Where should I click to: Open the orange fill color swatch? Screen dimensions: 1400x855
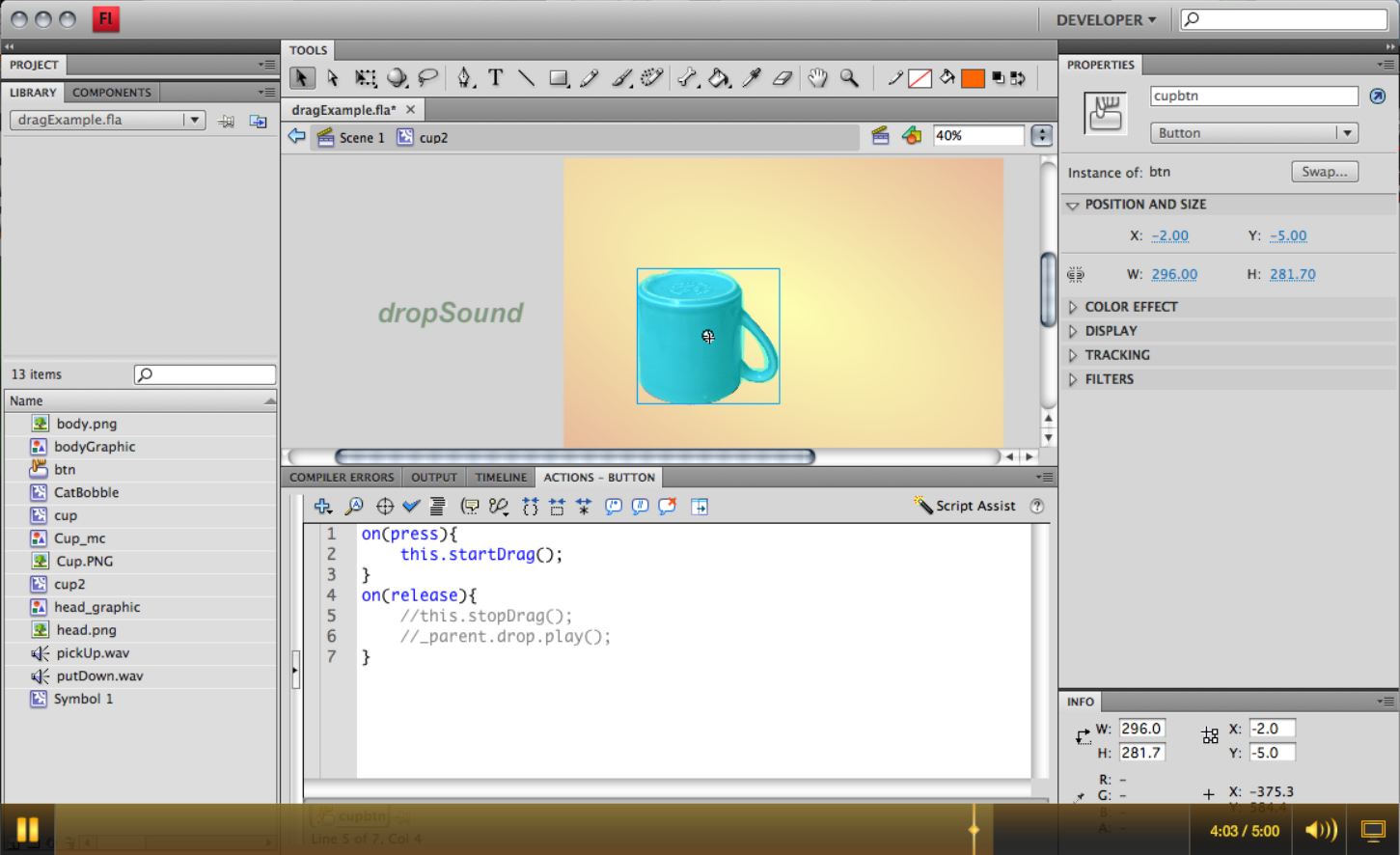973,78
